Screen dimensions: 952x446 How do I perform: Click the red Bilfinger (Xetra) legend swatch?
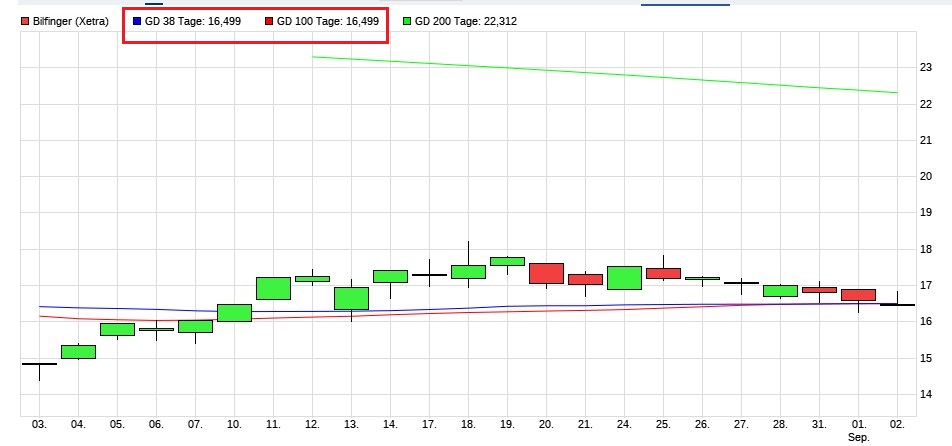pos(25,21)
